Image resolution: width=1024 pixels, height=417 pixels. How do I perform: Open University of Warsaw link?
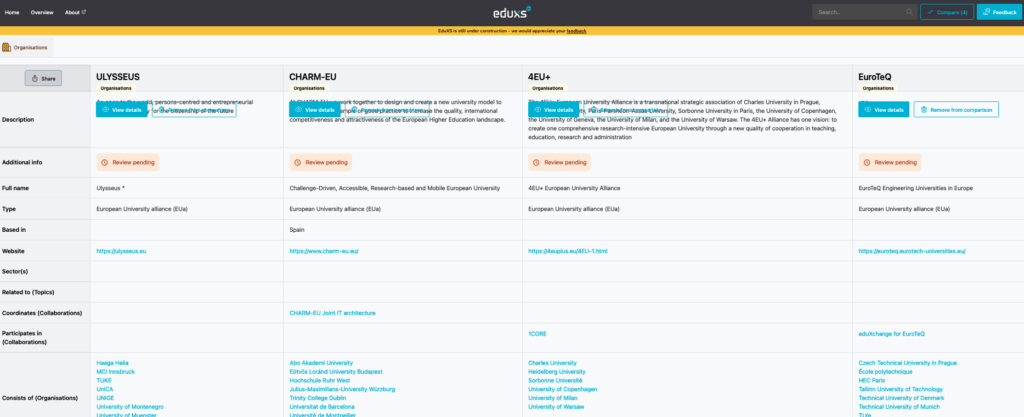click(x=556, y=407)
